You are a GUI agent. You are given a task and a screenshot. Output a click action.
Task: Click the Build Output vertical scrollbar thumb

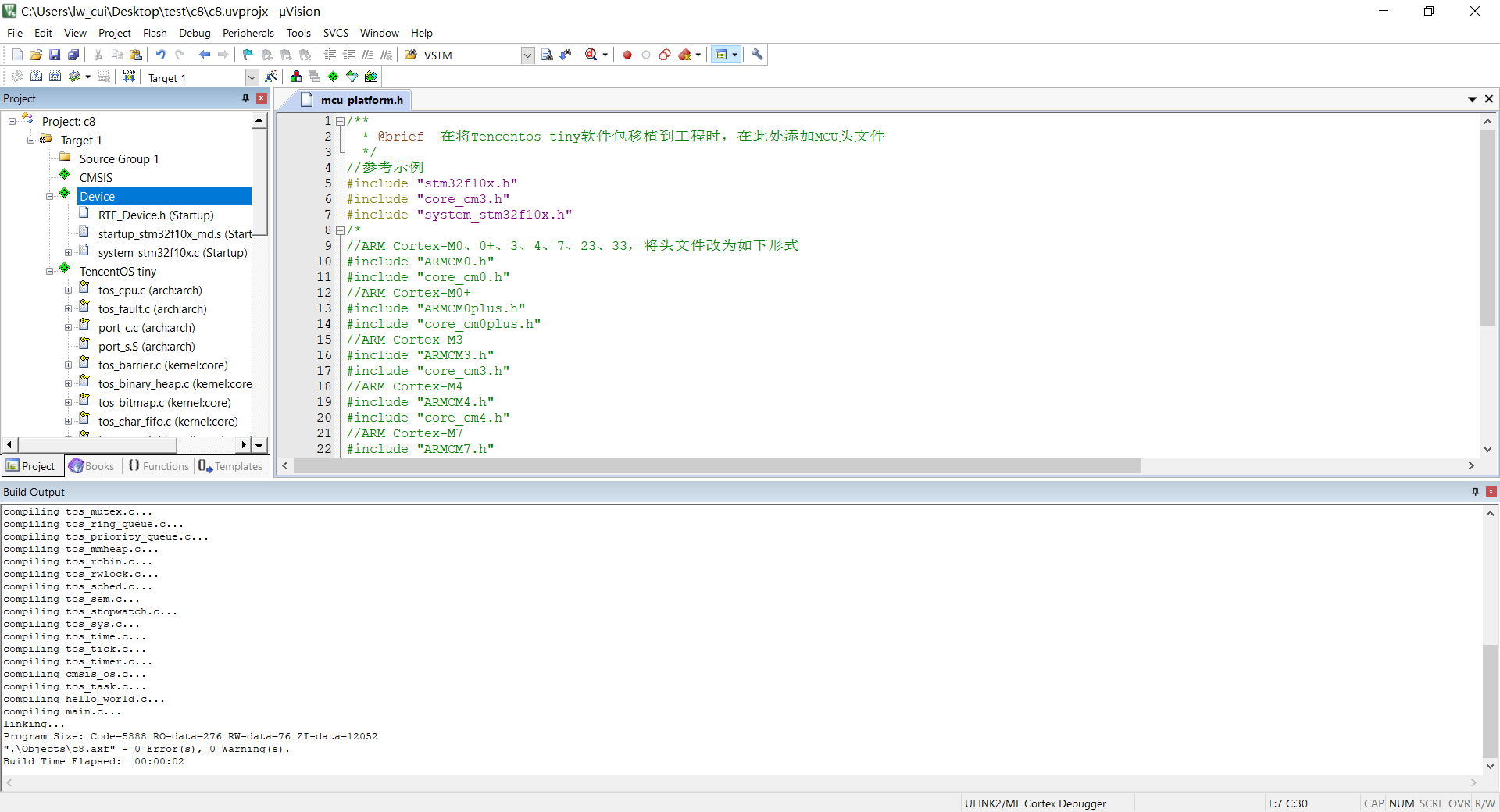1490,701
